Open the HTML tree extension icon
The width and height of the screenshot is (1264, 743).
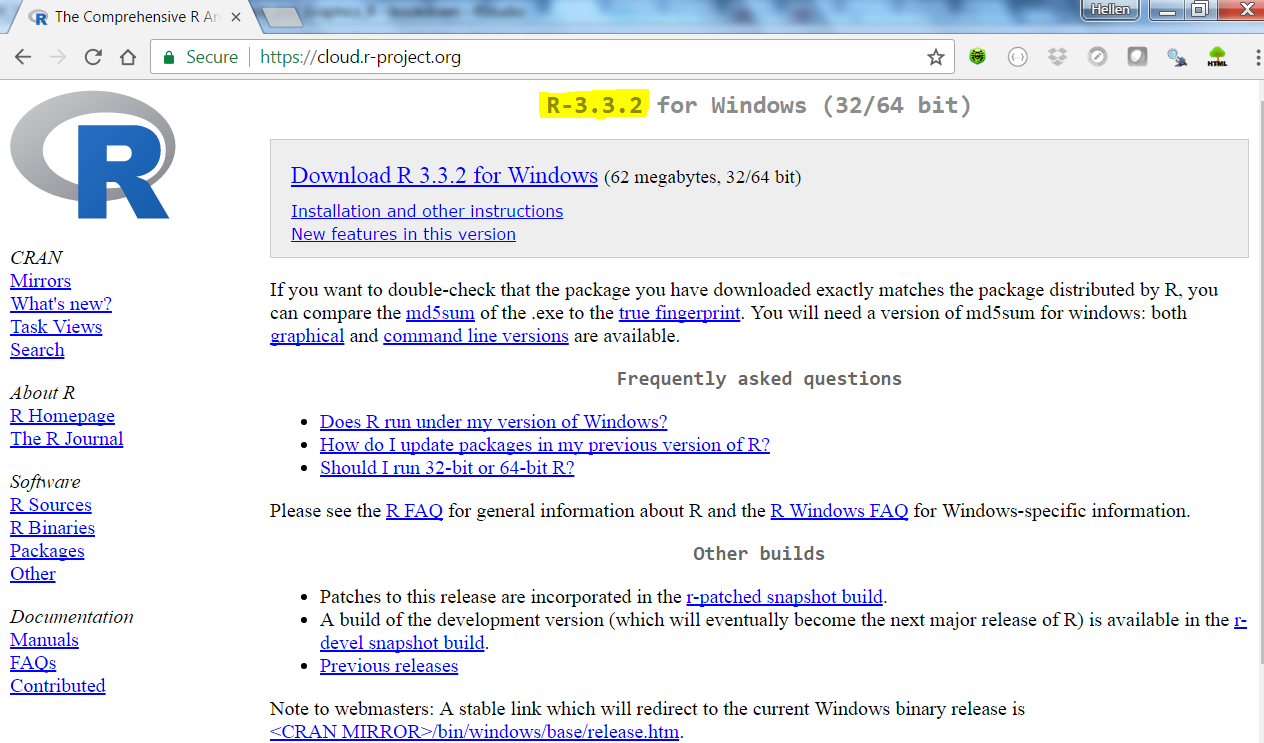click(1217, 57)
